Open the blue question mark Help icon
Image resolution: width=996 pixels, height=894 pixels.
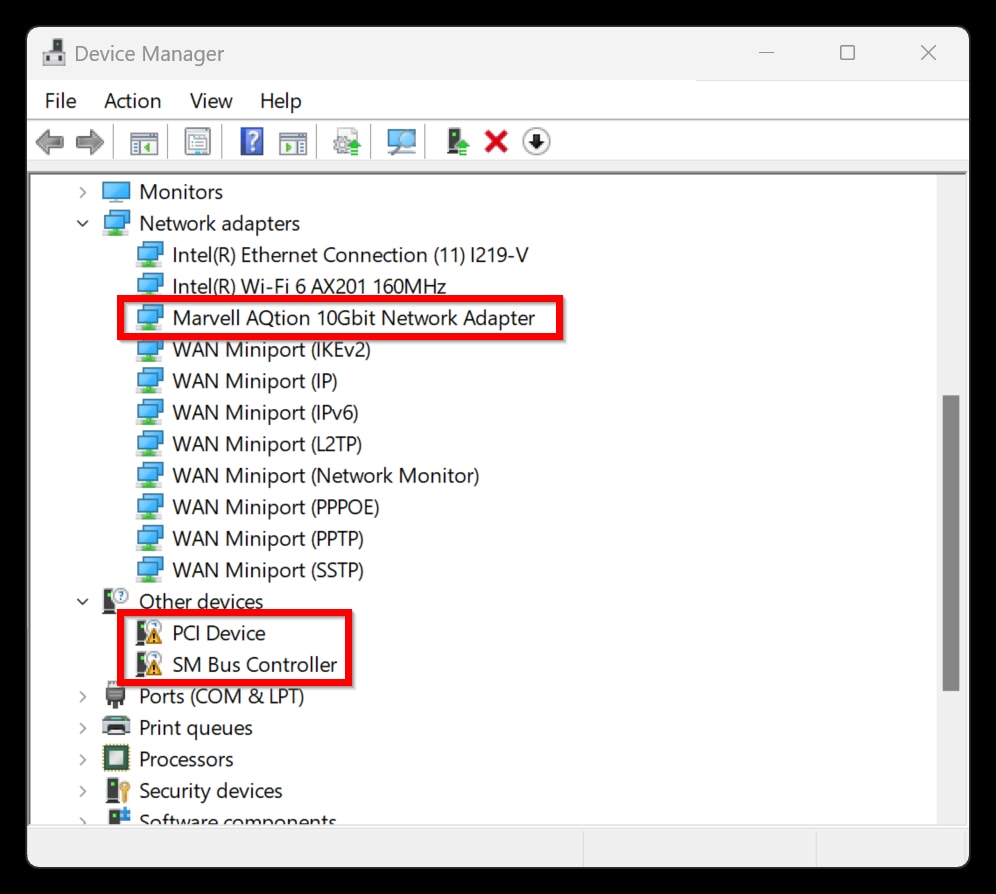click(x=252, y=142)
